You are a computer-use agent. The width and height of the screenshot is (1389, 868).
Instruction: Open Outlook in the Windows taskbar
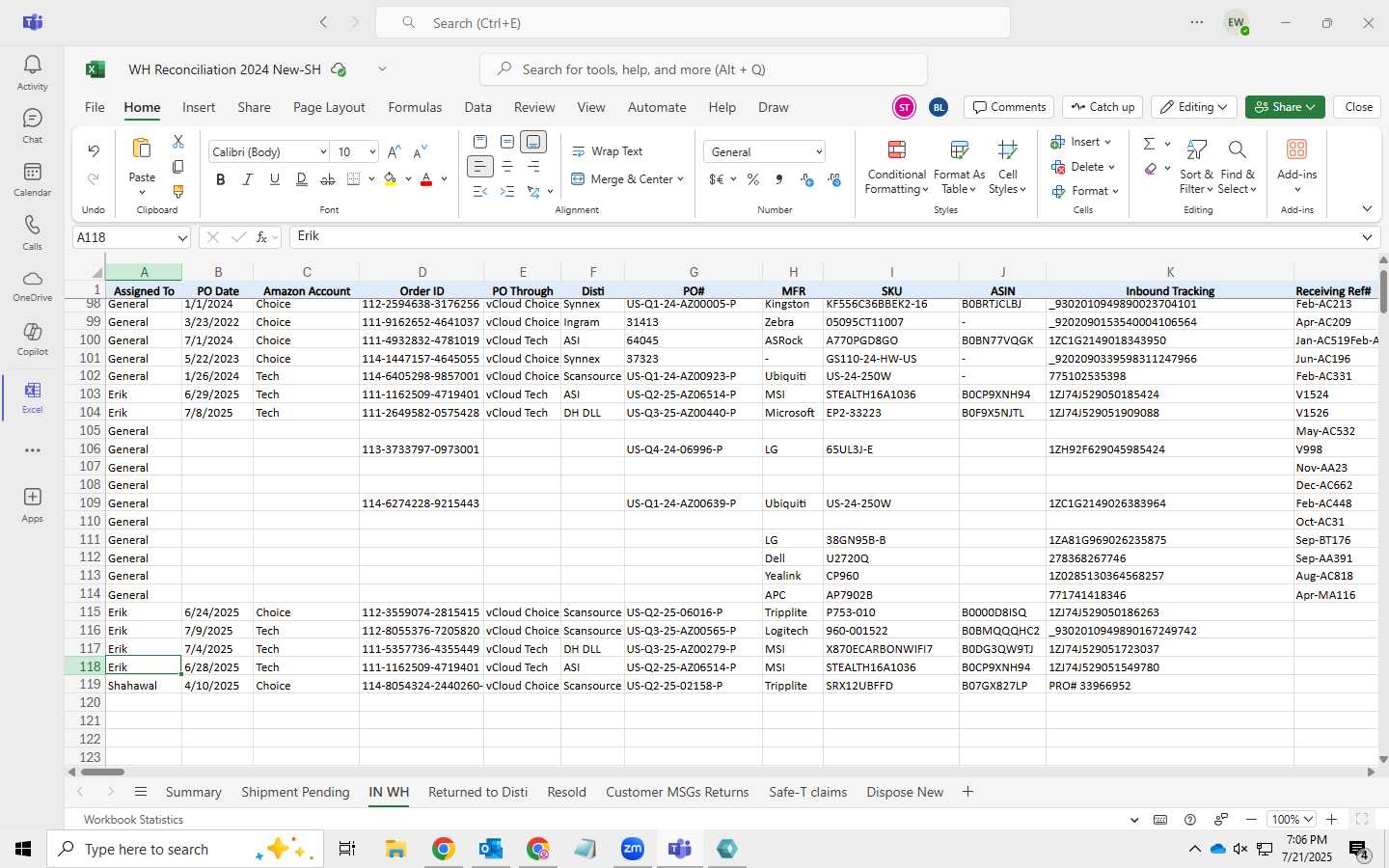coord(491,849)
